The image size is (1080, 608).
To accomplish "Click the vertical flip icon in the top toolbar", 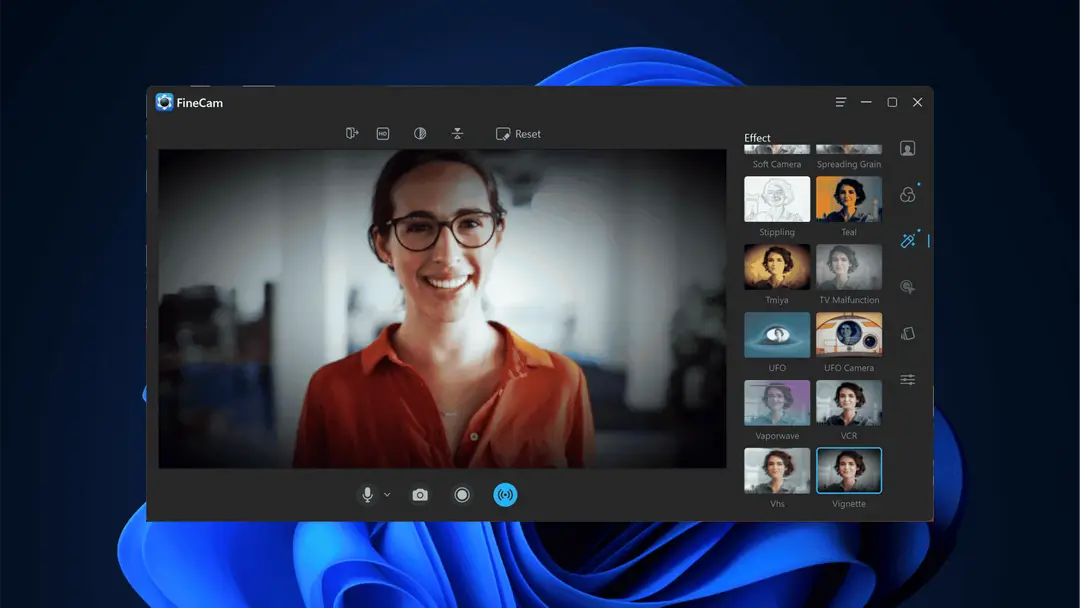I will coord(457,134).
